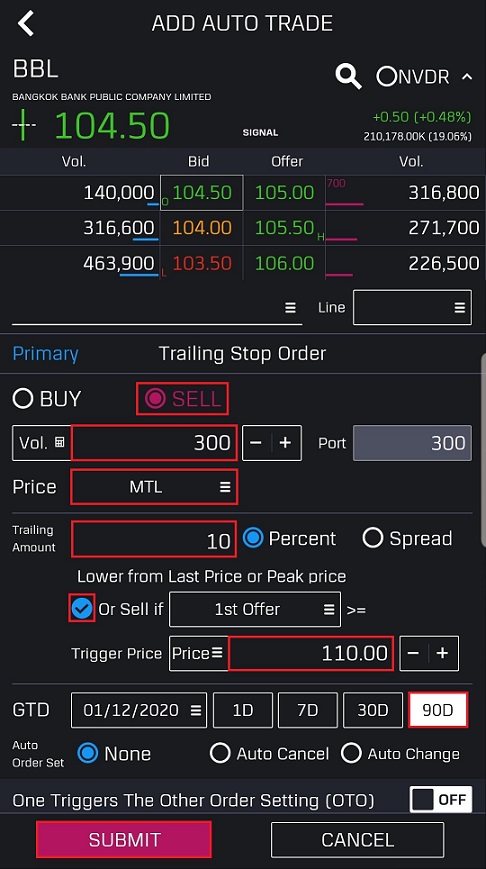Decrease the trigger price with minus

413,653
